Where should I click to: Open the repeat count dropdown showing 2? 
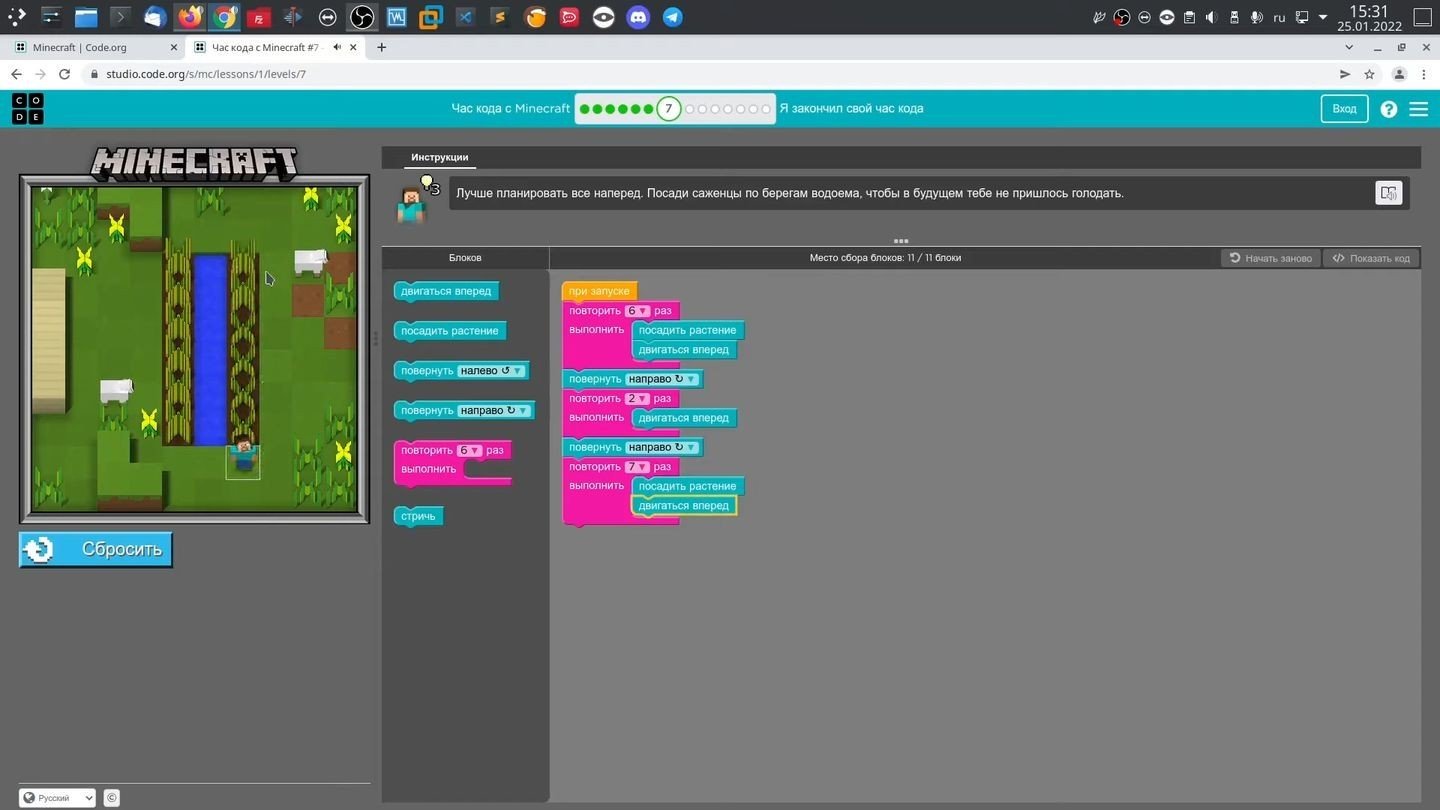637,398
